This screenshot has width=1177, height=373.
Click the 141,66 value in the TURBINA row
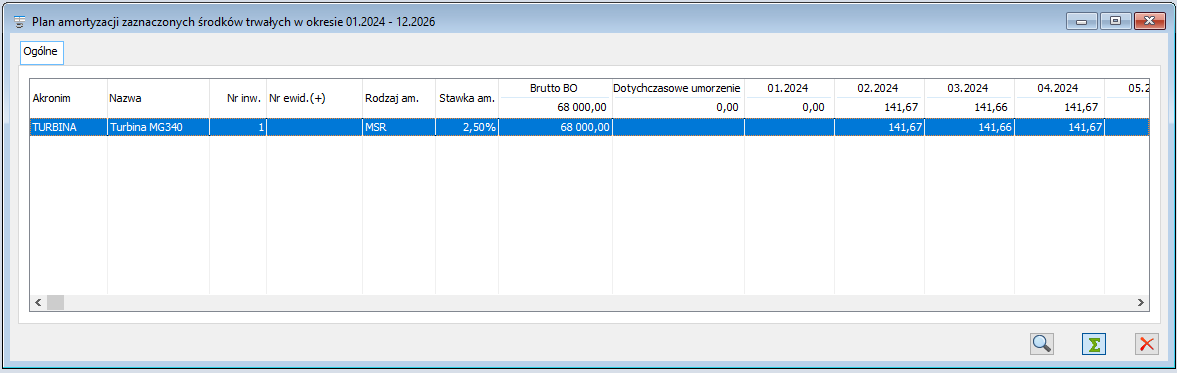[x=969, y=128]
